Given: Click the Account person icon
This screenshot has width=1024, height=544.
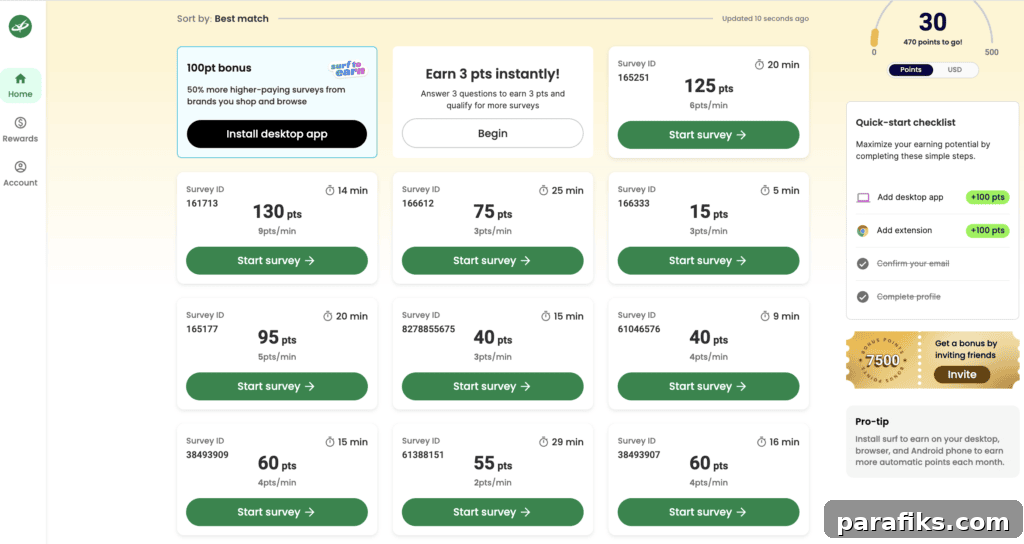Looking at the screenshot, I should coord(20,167).
